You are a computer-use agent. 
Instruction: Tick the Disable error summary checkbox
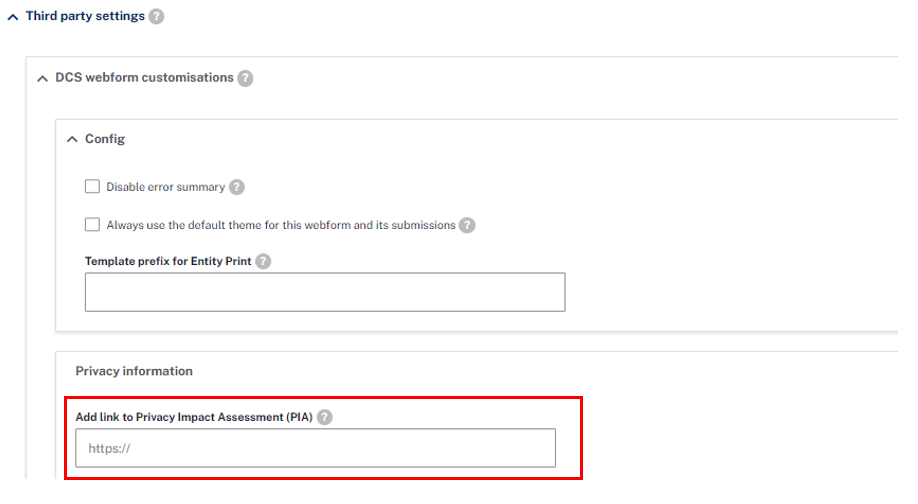pyautogui.click(x=93, y=187)
